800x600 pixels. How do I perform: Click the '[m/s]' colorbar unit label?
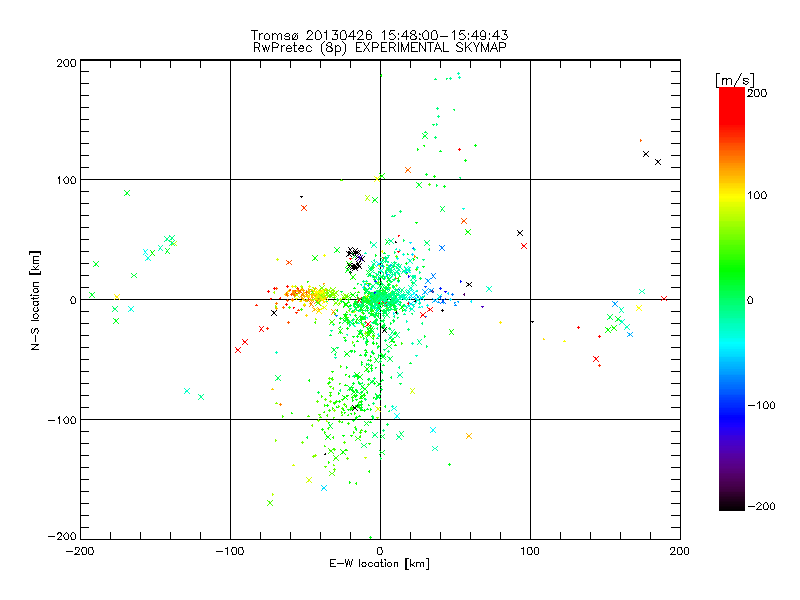pos(735,80)
